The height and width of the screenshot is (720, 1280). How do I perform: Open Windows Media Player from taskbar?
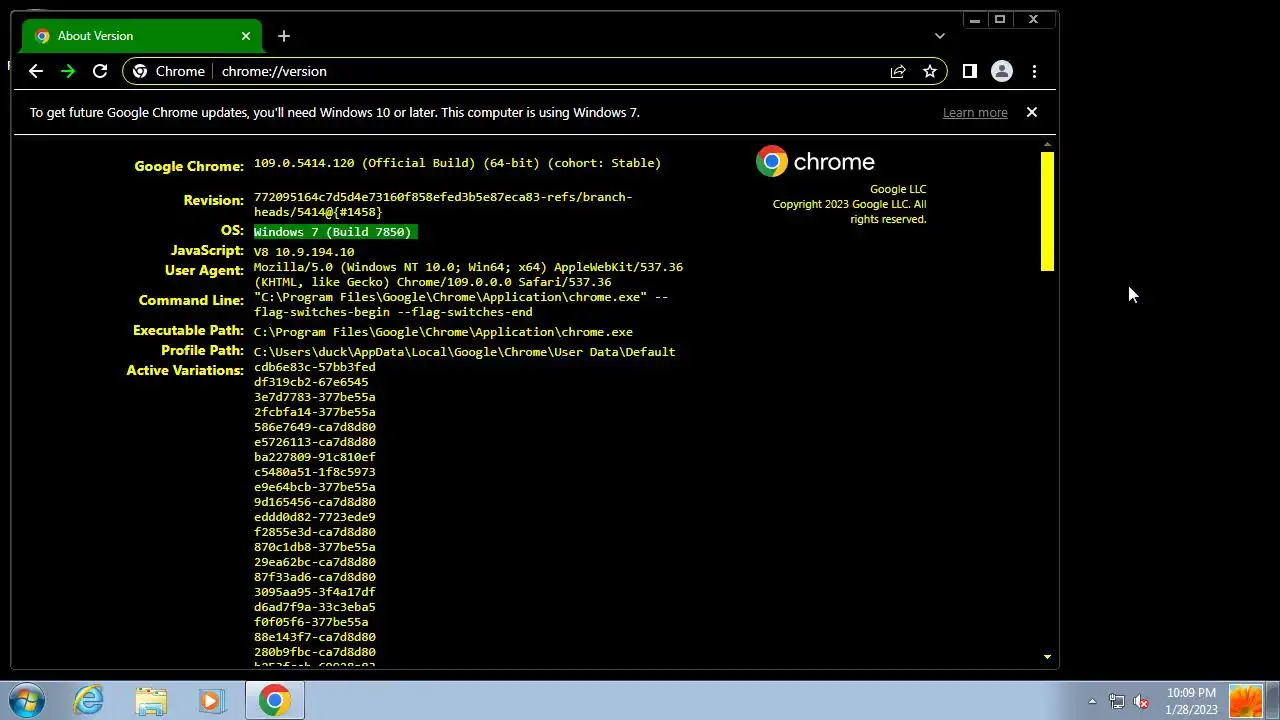(x=212, y=700)
